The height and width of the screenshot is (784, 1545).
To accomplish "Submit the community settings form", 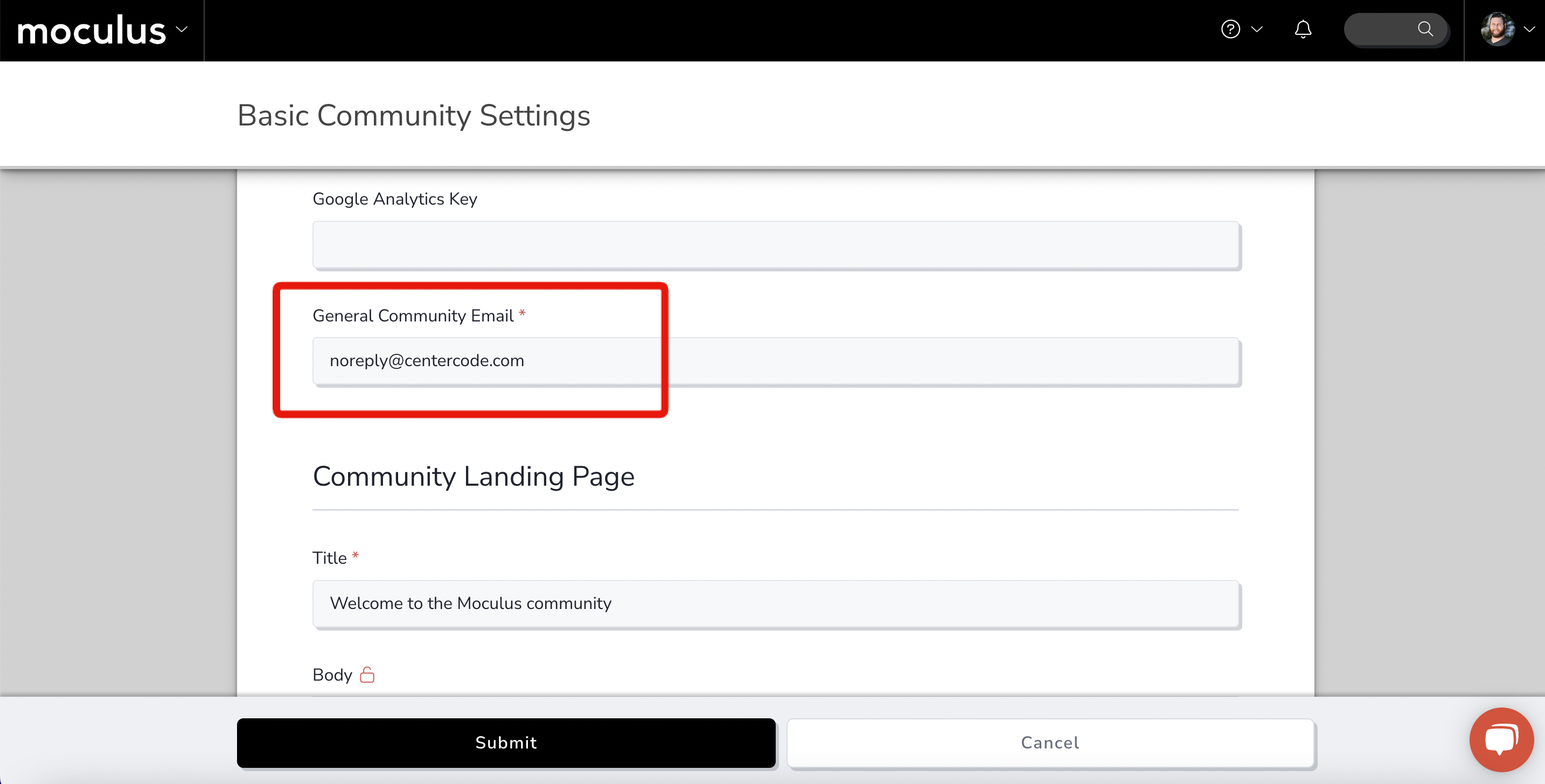I will 506,743.
